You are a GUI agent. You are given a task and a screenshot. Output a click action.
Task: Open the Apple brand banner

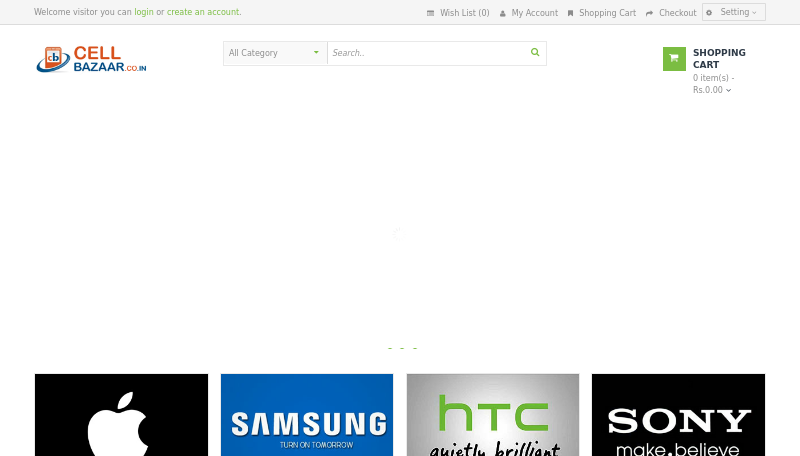(121, 415)
